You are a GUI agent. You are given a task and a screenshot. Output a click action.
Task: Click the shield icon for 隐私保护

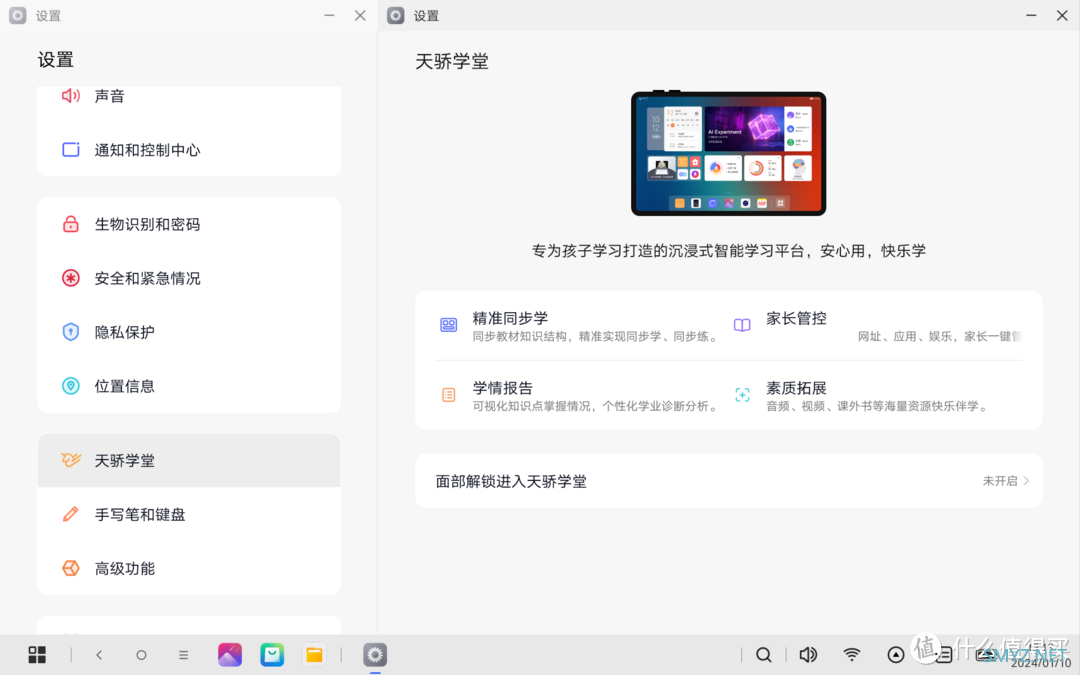coord(71,332)
